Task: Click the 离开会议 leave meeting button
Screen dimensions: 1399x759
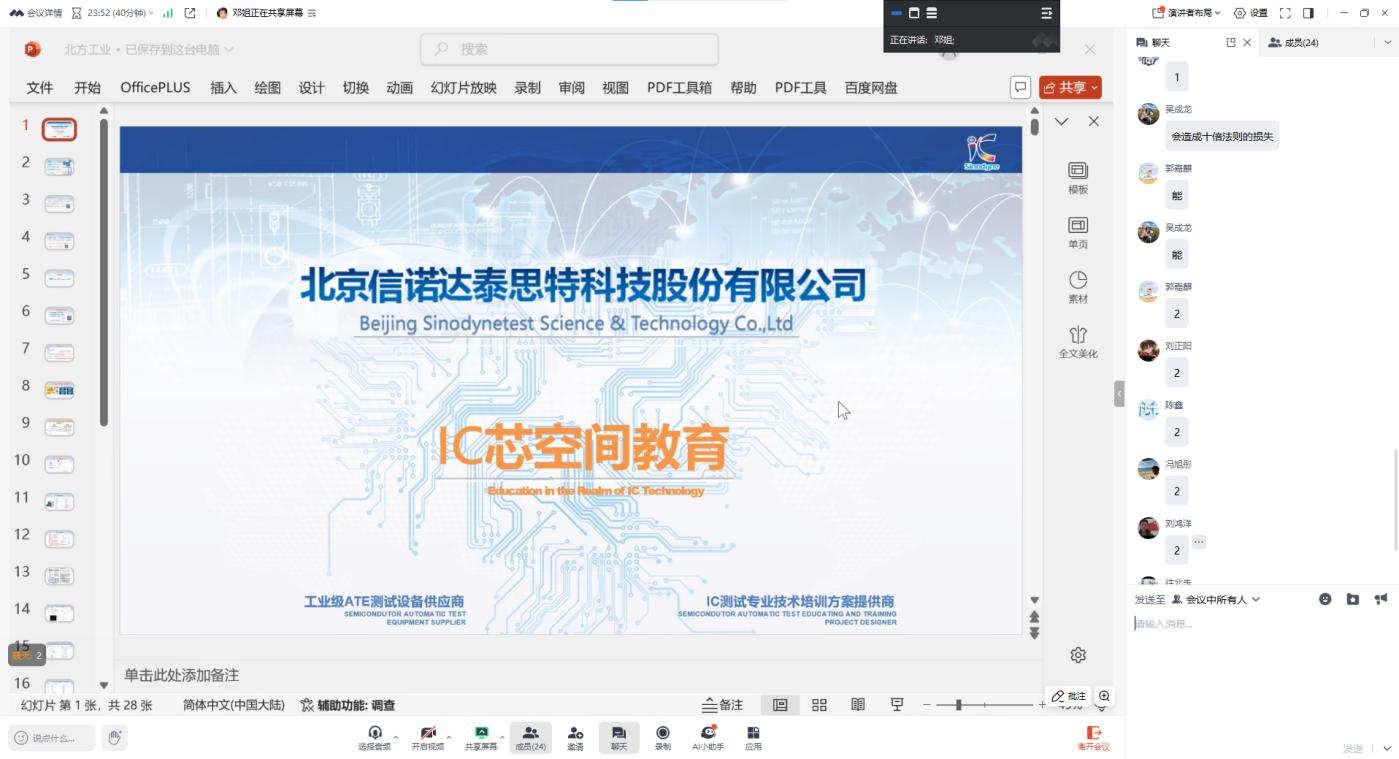Action: point(1093,738)
